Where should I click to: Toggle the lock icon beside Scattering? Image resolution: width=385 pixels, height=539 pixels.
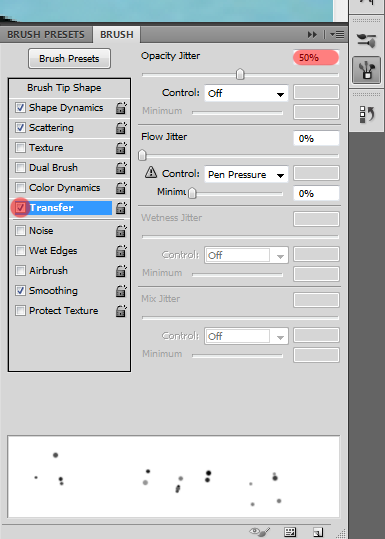pos(121,128)
